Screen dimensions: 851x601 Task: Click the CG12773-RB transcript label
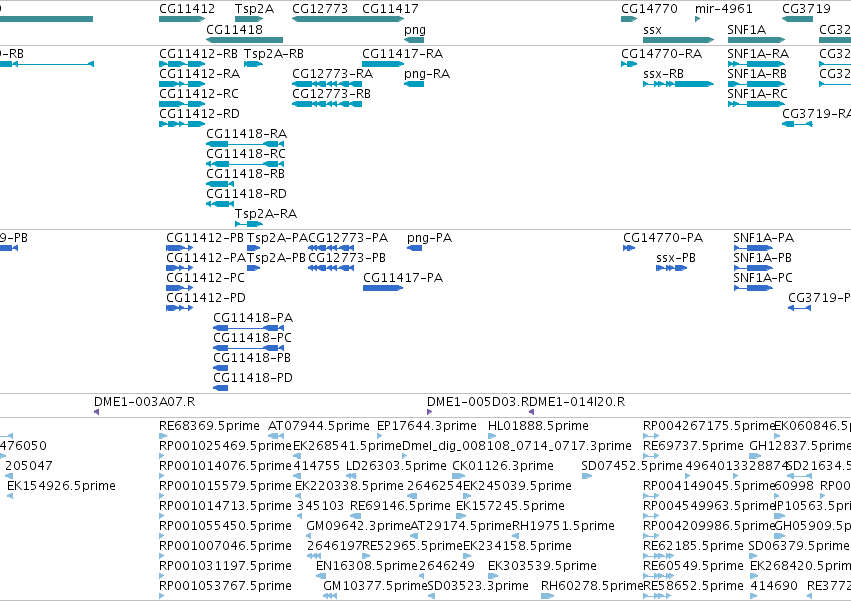pyautogui.click(x=331, y=94)
